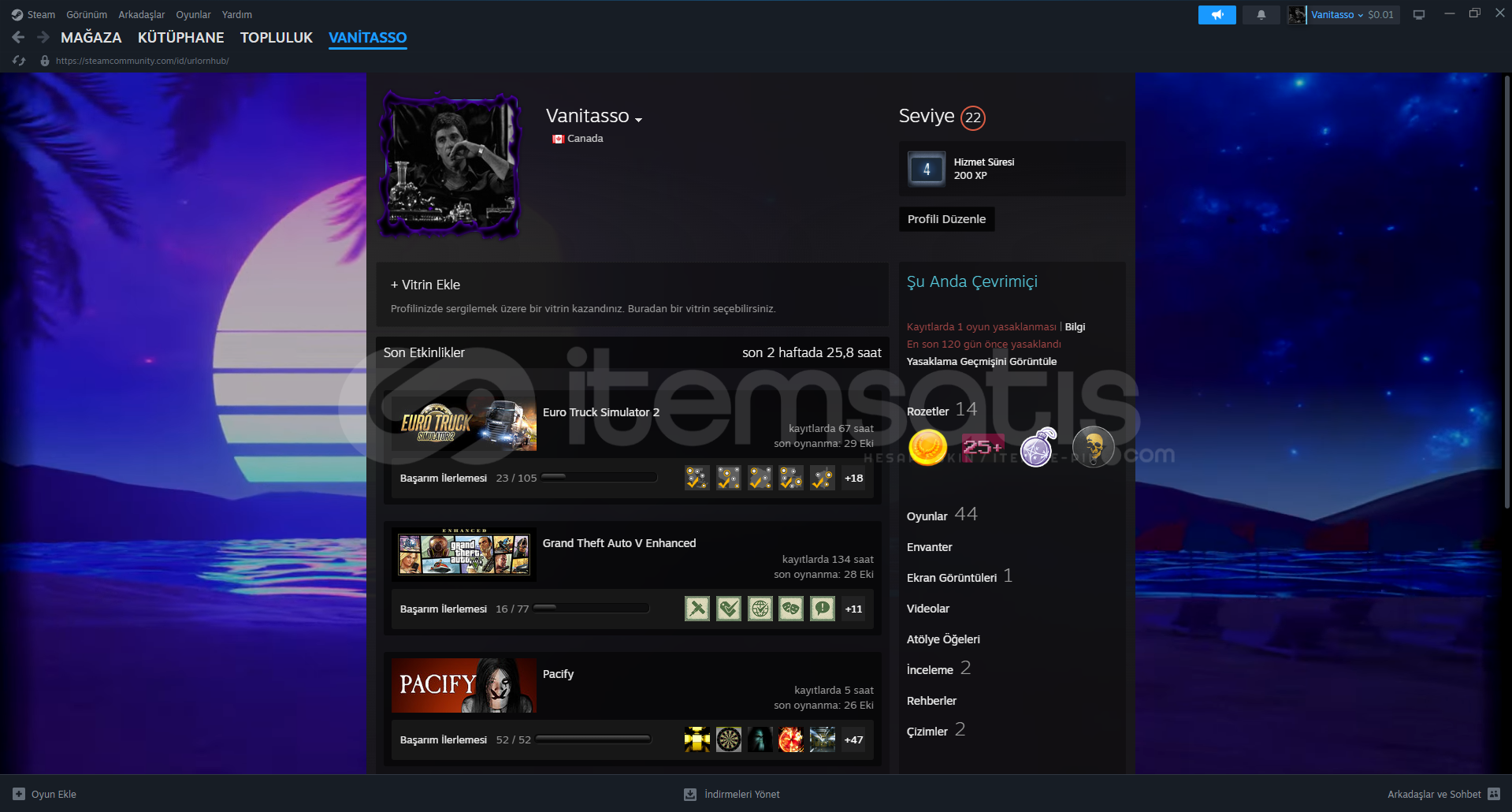Click the large Vanitasso profile avatar
Screen dimensions: 1512x812
450,164
